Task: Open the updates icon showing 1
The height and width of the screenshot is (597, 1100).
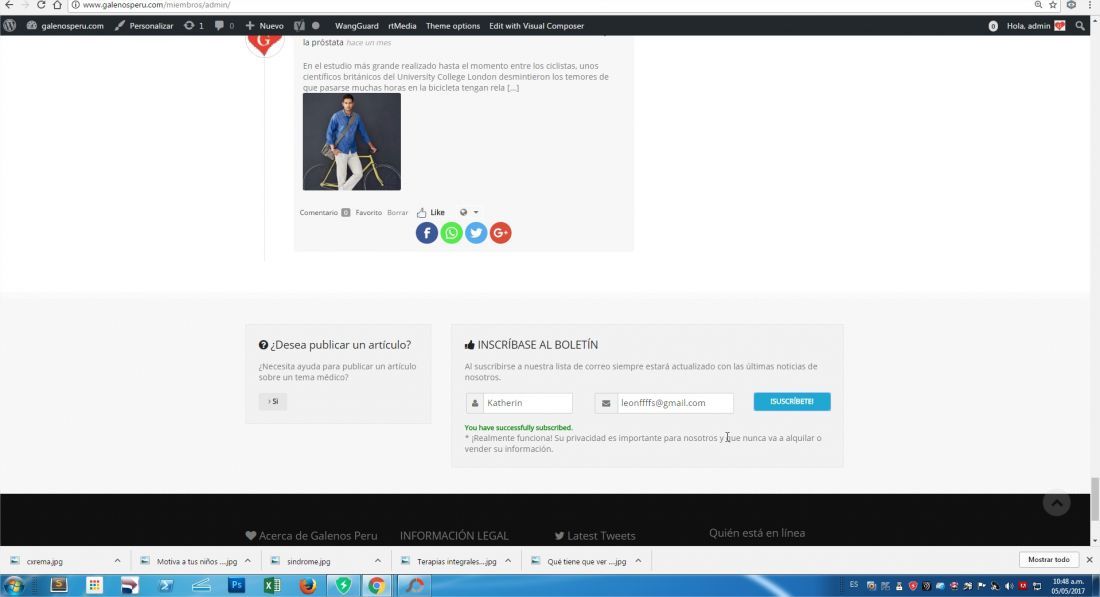Action: (x=194, y=26)
